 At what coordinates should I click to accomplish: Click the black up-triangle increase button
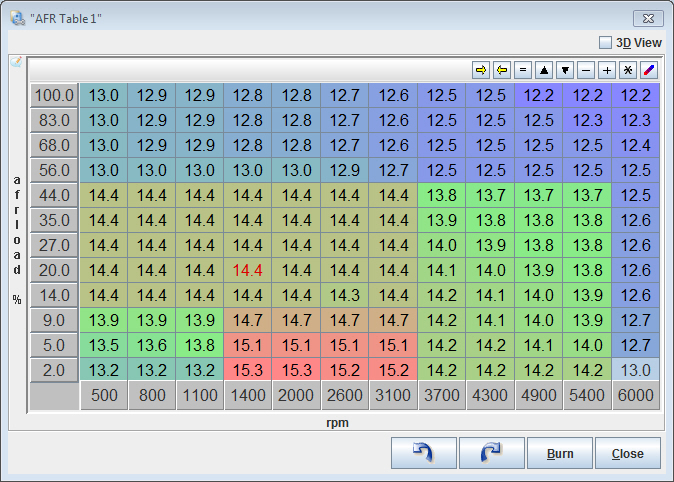544,70
